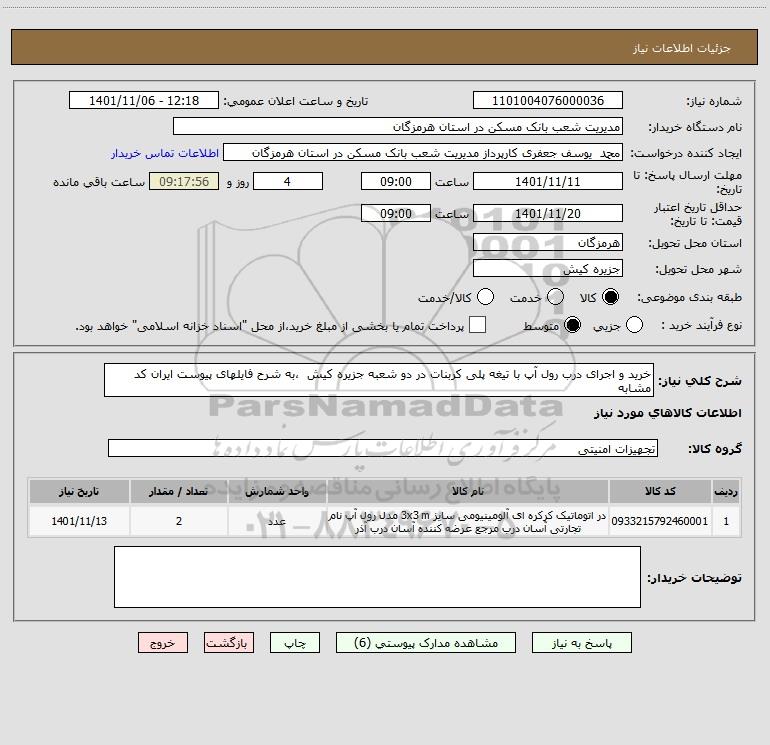The image size is (770, 745).
Task: Click the remaining days field showing 4
Action: (x=288, y=182)
